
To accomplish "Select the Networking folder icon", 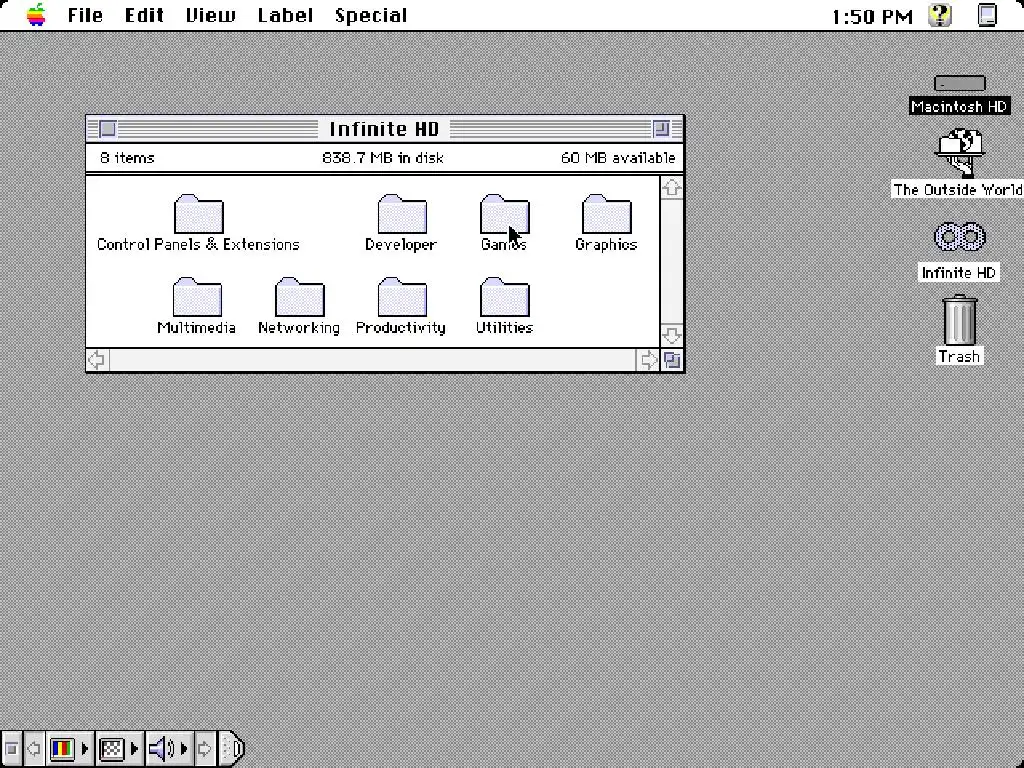I will [x=300, y=296].
